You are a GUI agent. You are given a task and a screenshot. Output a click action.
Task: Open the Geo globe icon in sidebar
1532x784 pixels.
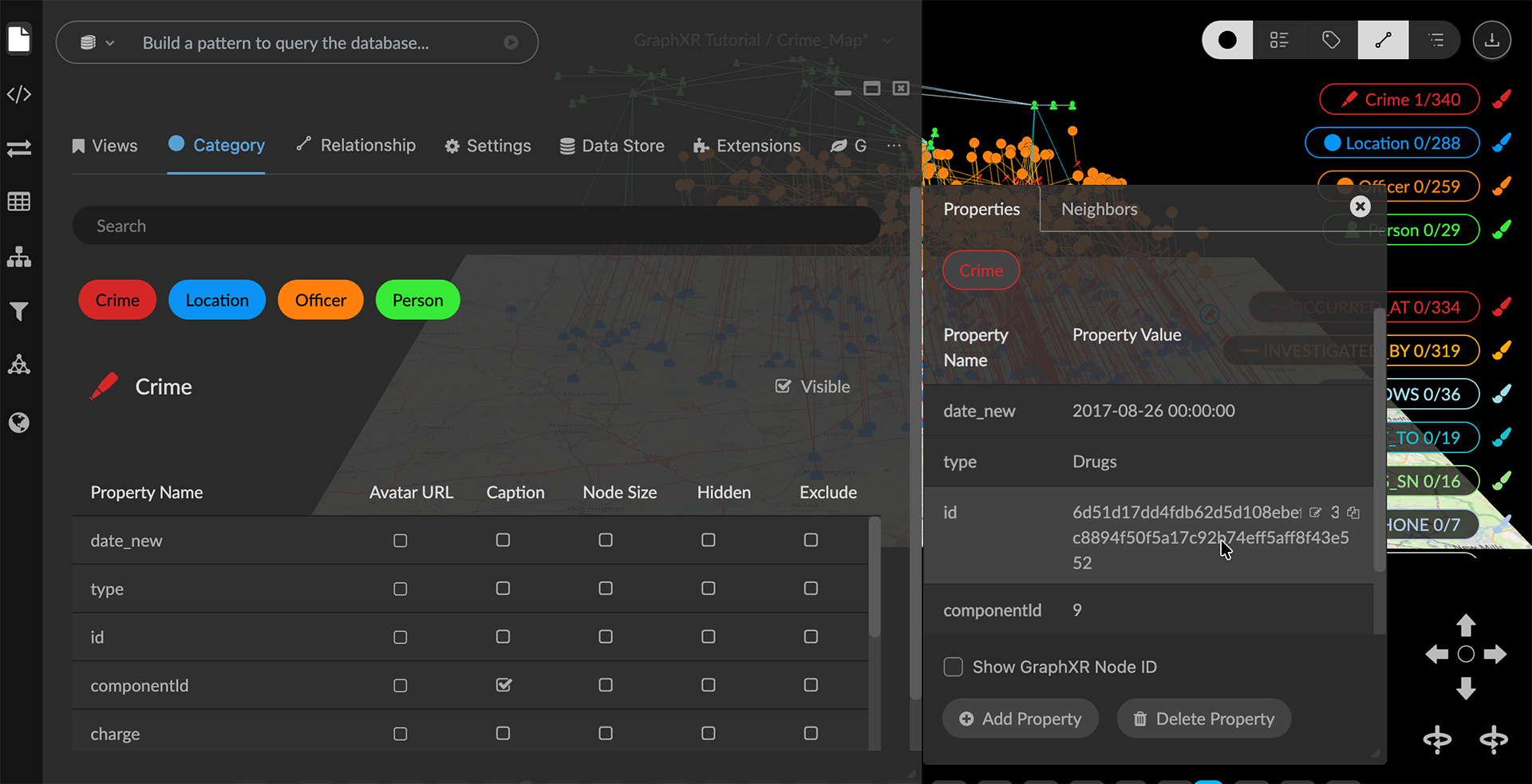[19, 422]
